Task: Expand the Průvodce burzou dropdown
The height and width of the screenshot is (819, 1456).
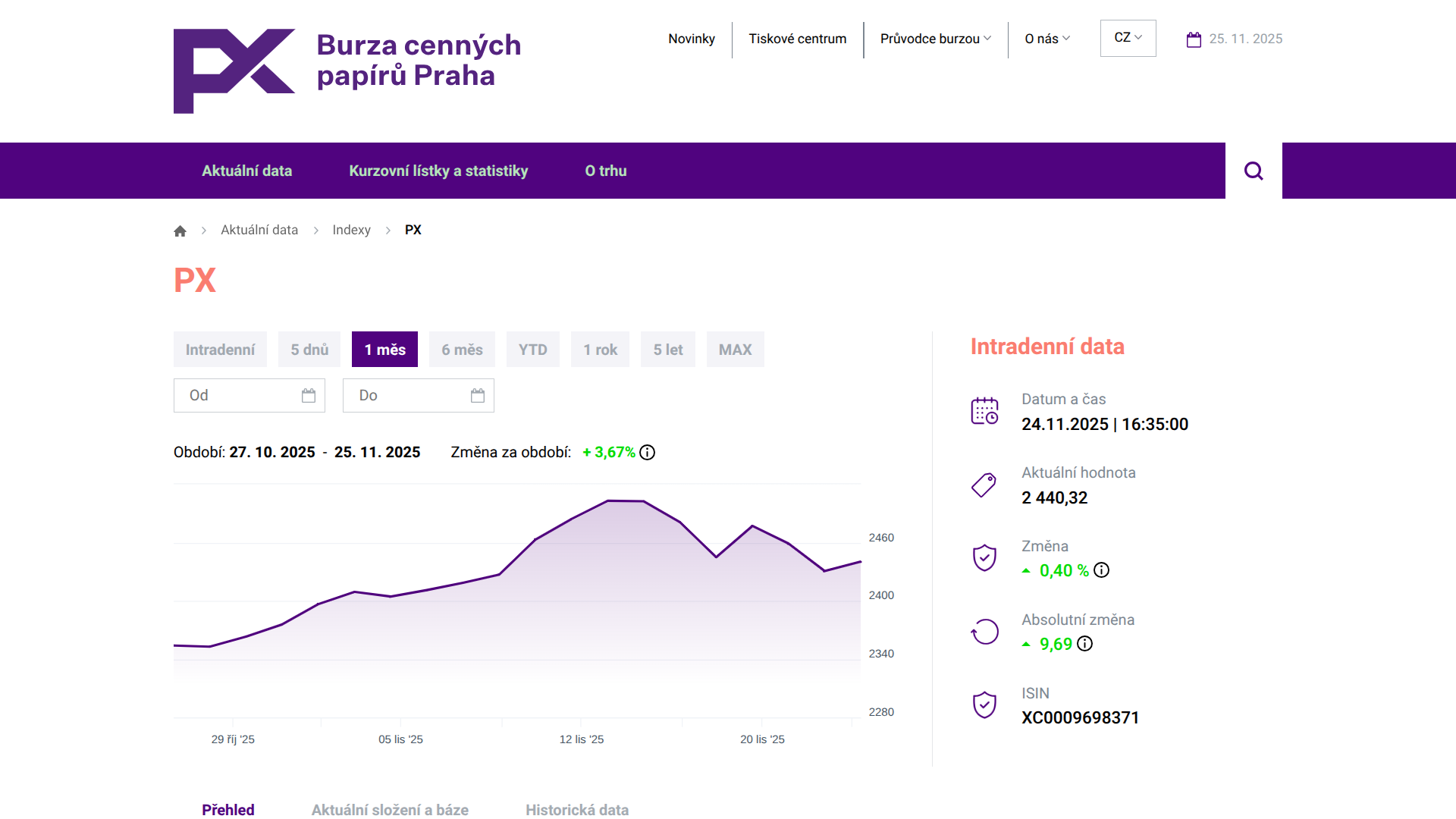Action: point(936,39)
